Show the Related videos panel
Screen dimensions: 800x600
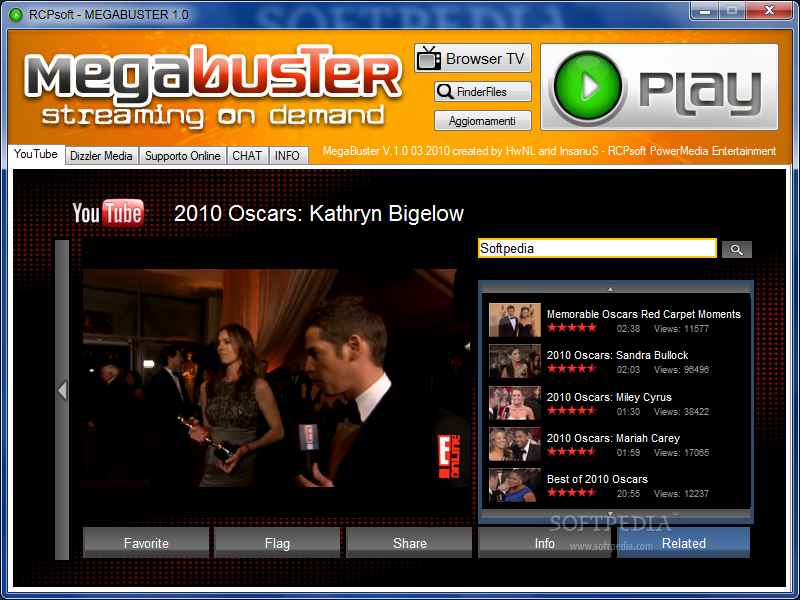684,543
